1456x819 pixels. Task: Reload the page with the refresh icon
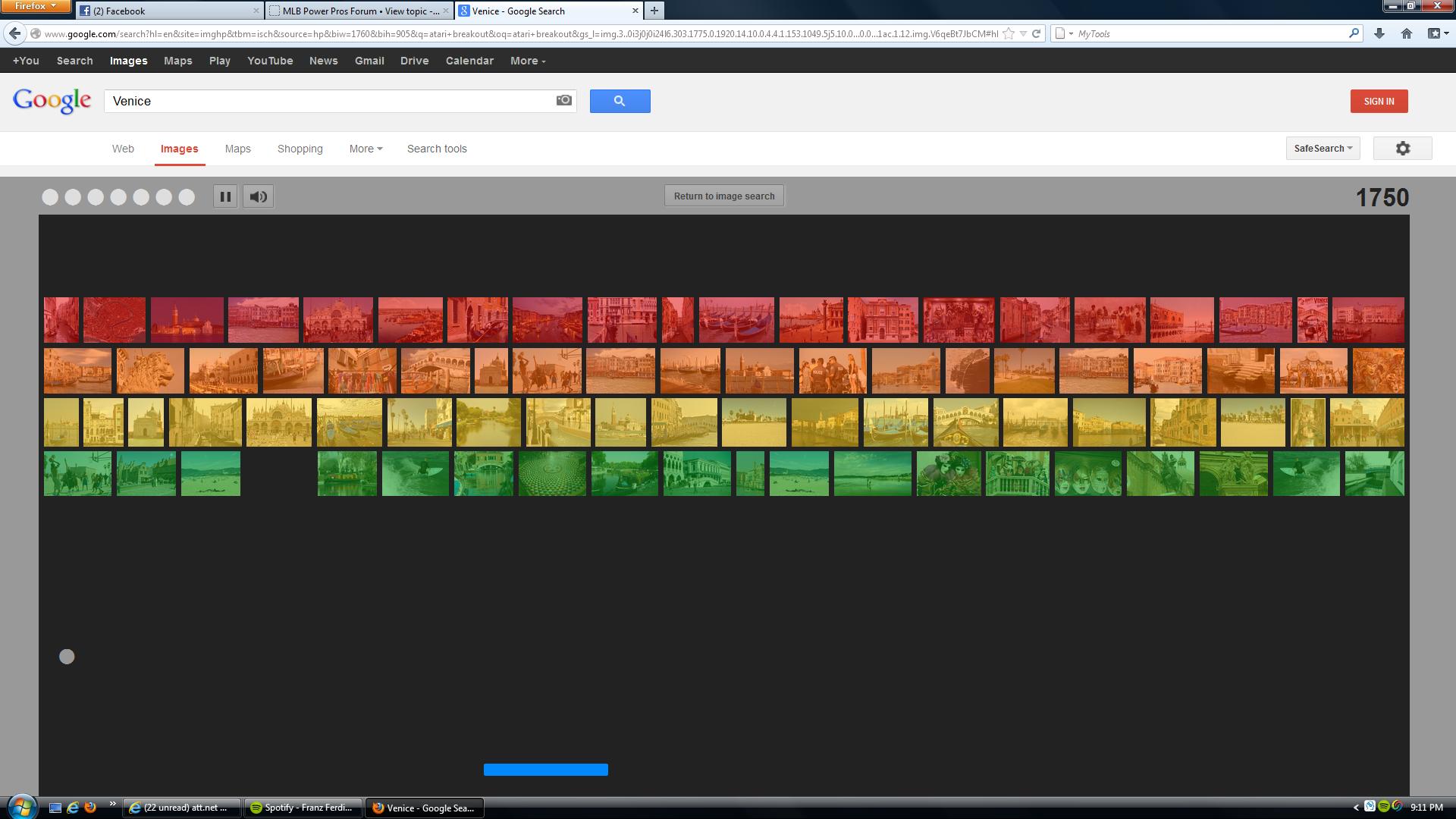click(1037, 33)
